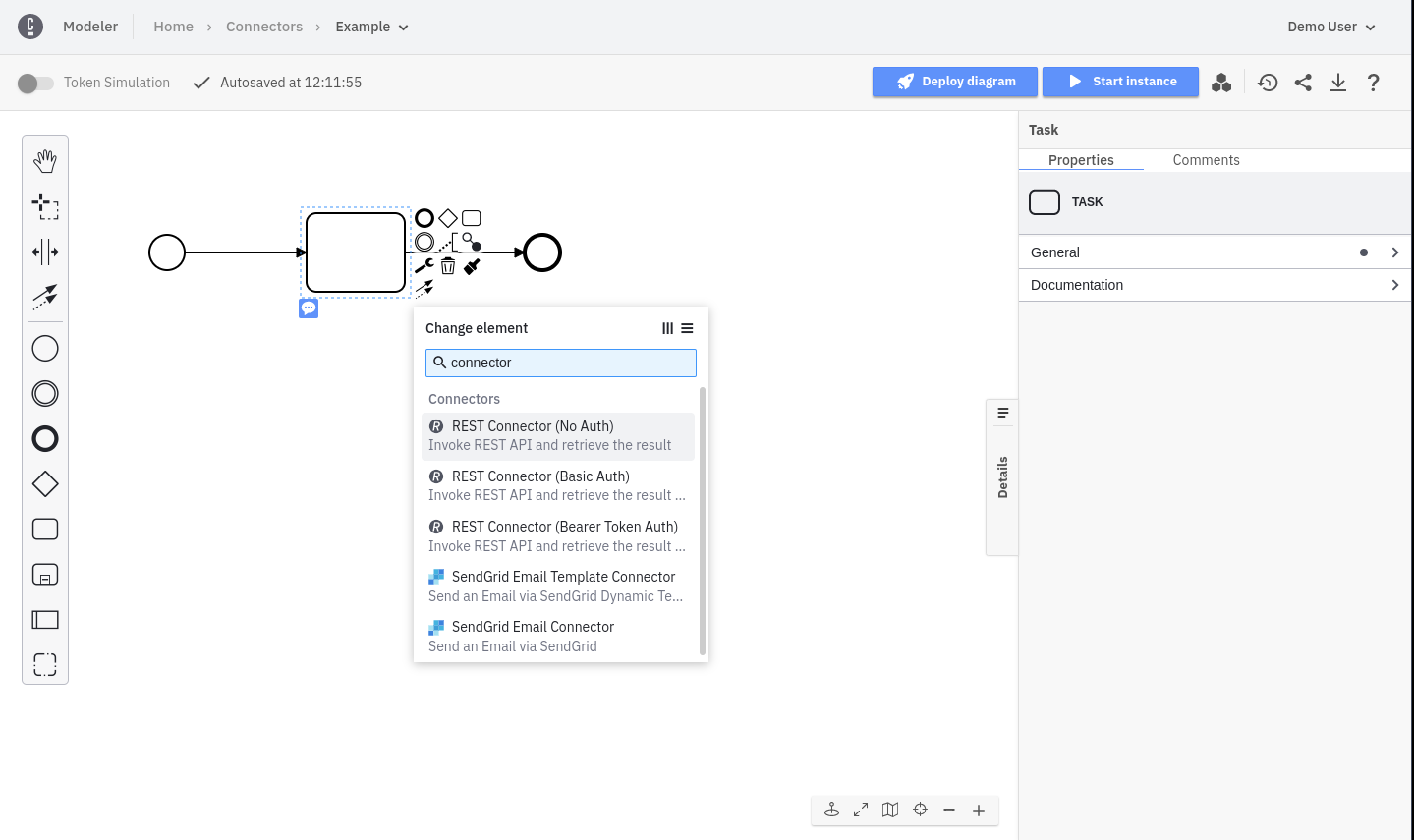Screen dimensions: 1414x840
Task: Open the Demo User account menu
Action: [x=1330, y=27]
